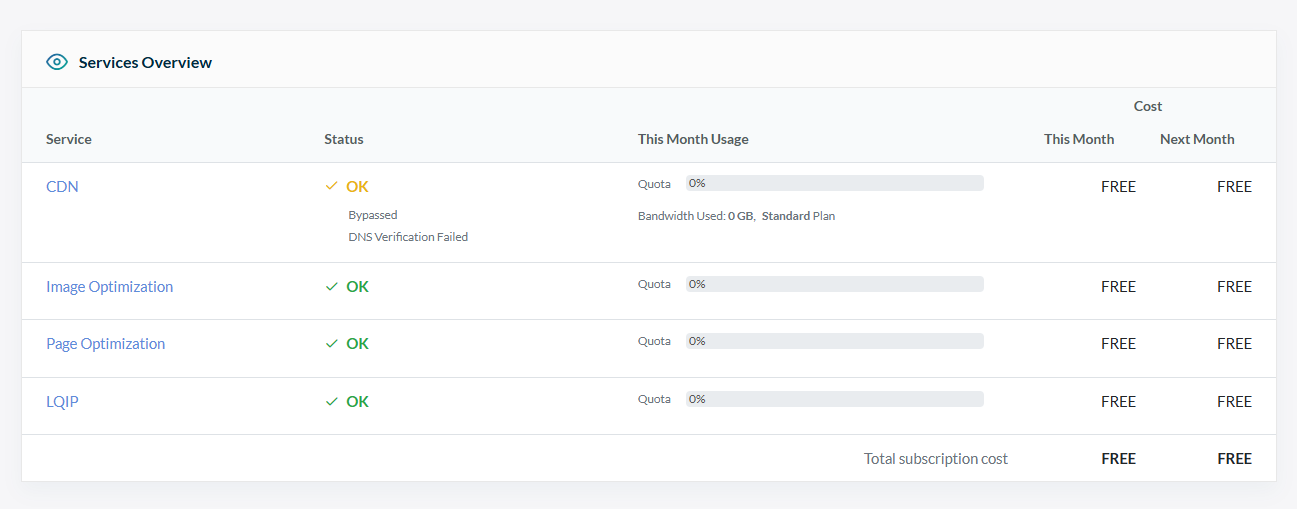Click the This Month Usage column header
This screenshot has width=1297, height=509.
[x=693, y=139]
